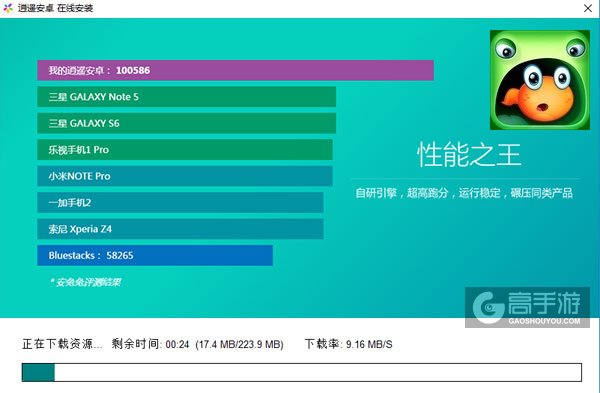Click the 三星 GALAXY S6 bar
Image resolution: width=600 pixels, height=393 pixels.
pos(186,123)
